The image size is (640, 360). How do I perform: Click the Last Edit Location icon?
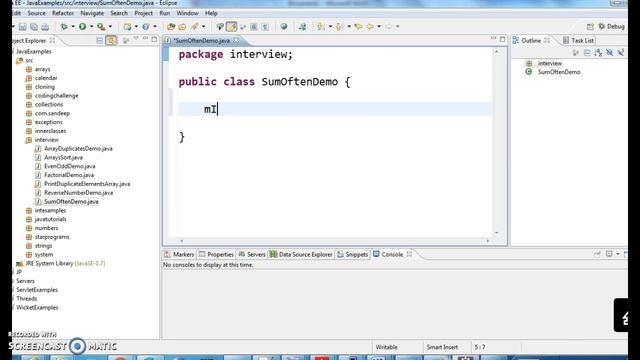pos(358,27)
